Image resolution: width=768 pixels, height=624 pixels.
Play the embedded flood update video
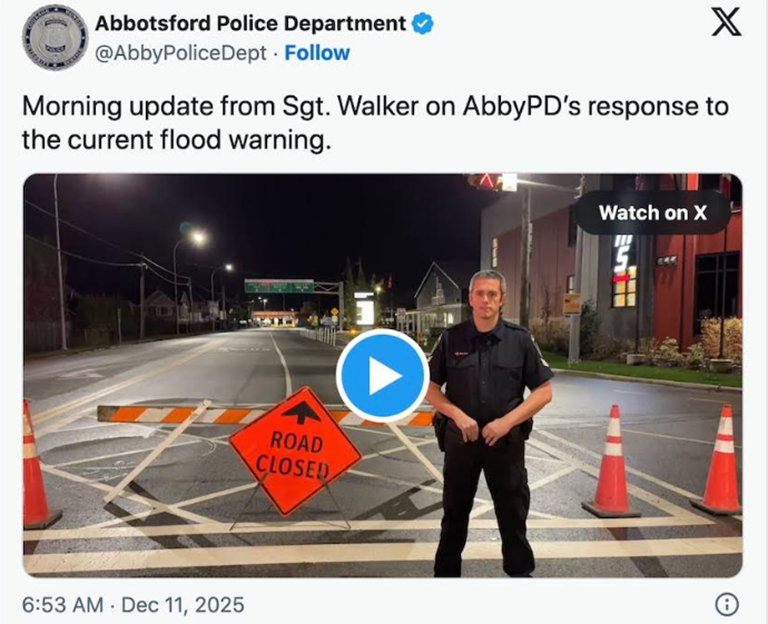[x=383, y=376]
